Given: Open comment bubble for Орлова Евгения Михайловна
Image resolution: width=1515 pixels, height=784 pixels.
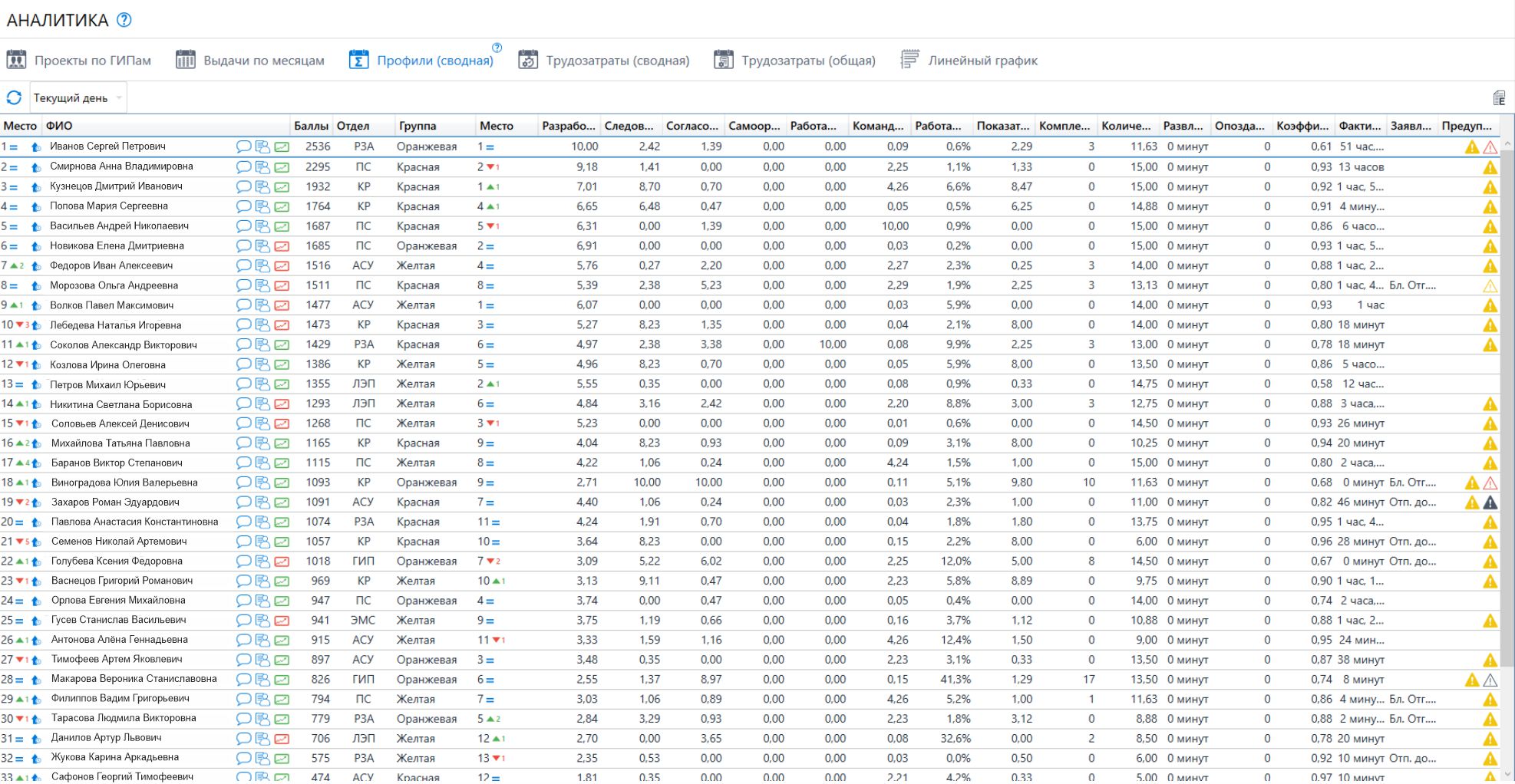Looking at the screenshot, I should pos(243,601).
